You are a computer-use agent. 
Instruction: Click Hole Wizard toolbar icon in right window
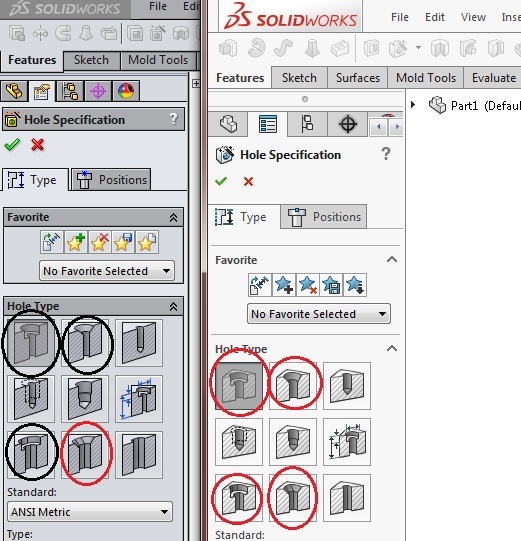[x=398, y=48]
